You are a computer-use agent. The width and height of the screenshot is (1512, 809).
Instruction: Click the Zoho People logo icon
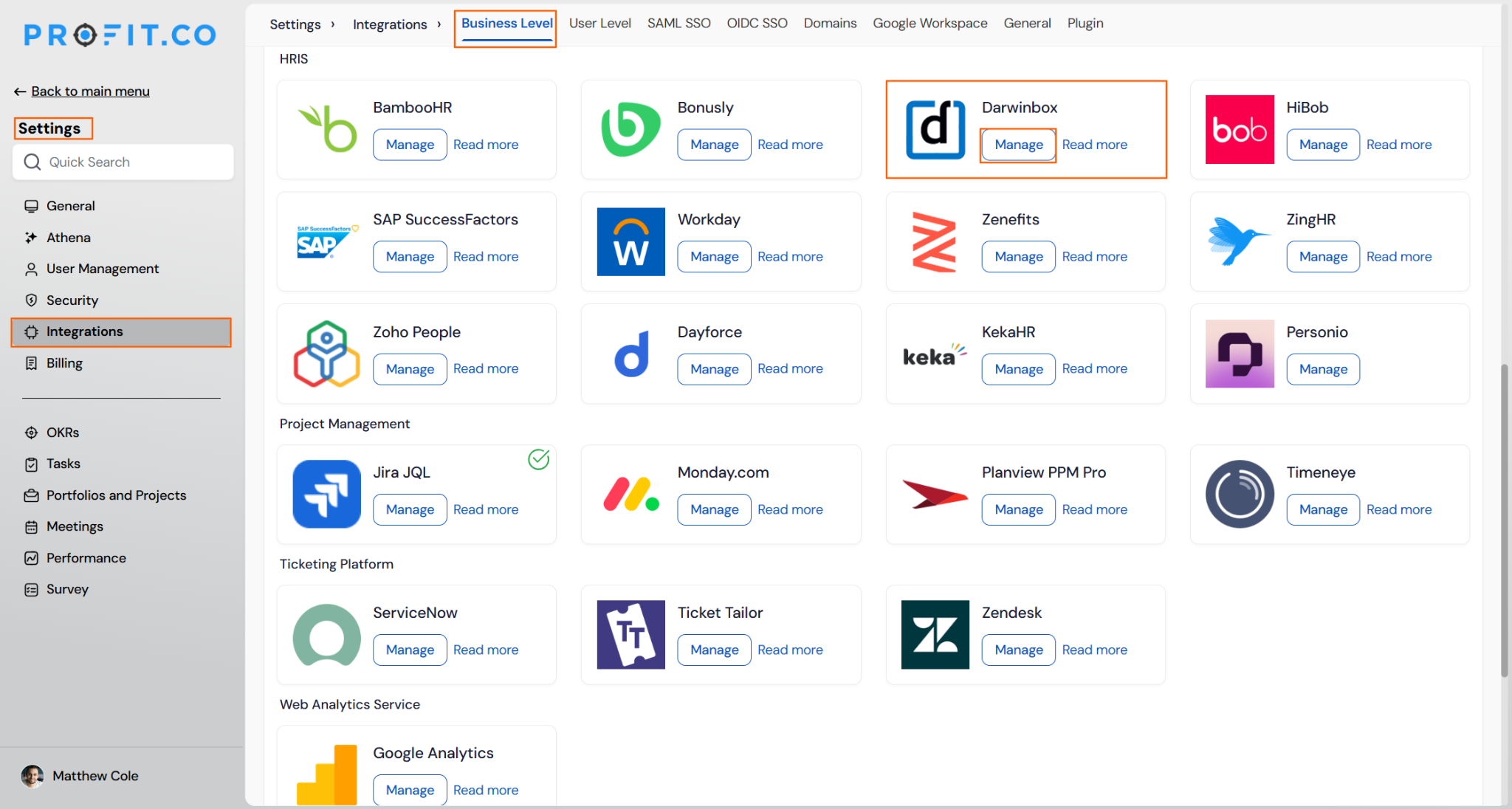click(326, 354)
